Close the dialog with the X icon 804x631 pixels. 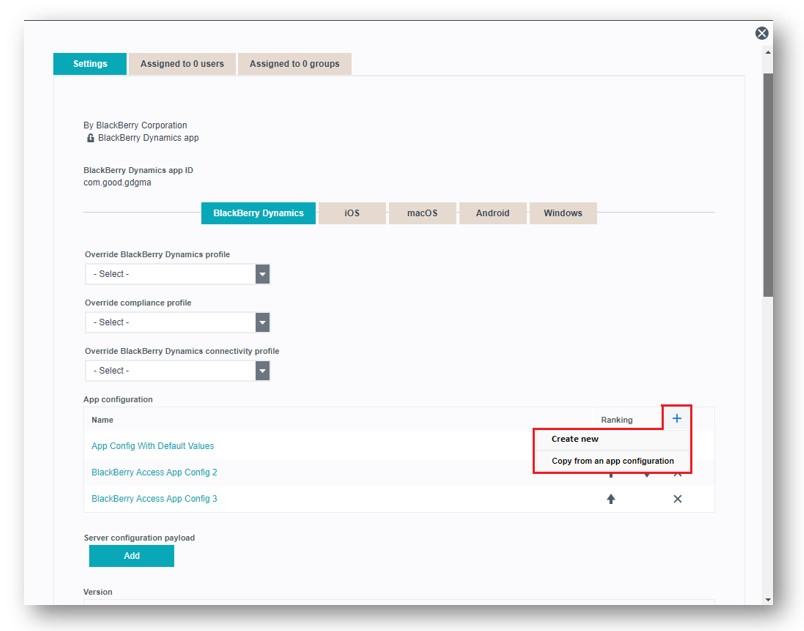click(762, 33)
